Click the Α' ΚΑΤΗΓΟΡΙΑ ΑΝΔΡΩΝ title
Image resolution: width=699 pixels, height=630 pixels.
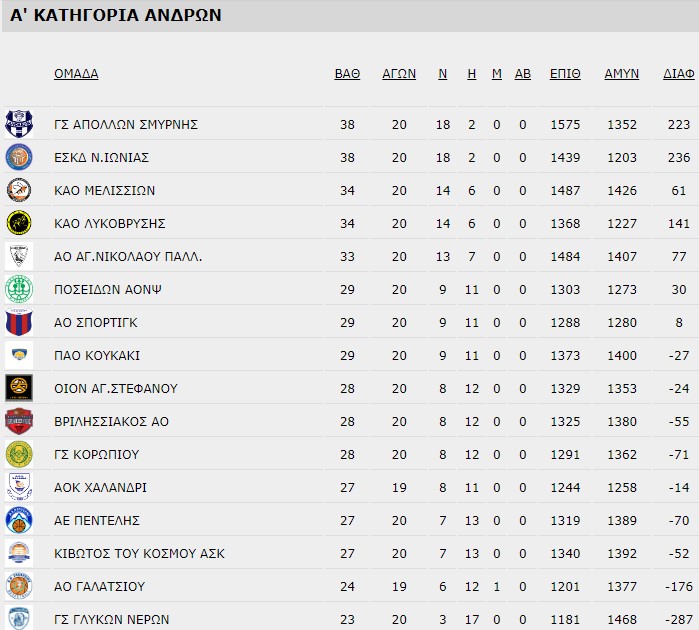pos(116,16)
